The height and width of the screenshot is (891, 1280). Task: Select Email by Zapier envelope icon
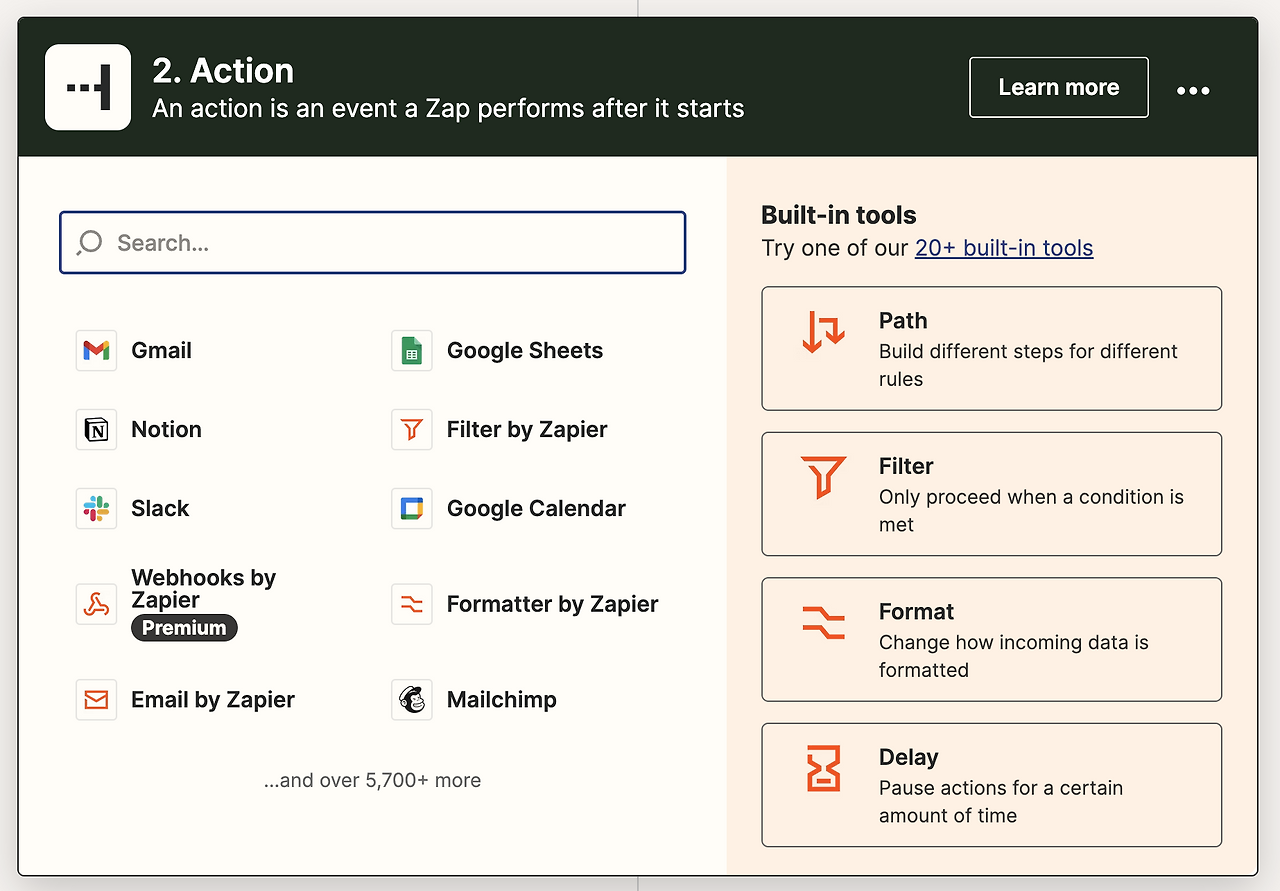click(x=96, y=700)
